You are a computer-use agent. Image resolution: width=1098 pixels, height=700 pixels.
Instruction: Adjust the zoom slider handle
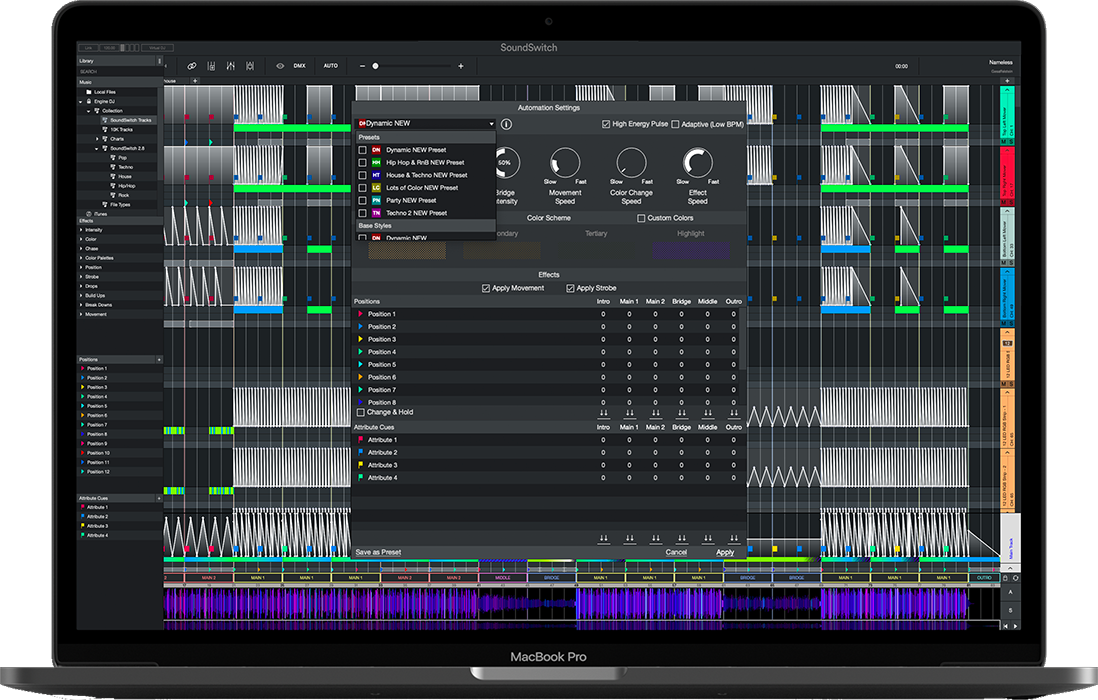click(375, 66)
